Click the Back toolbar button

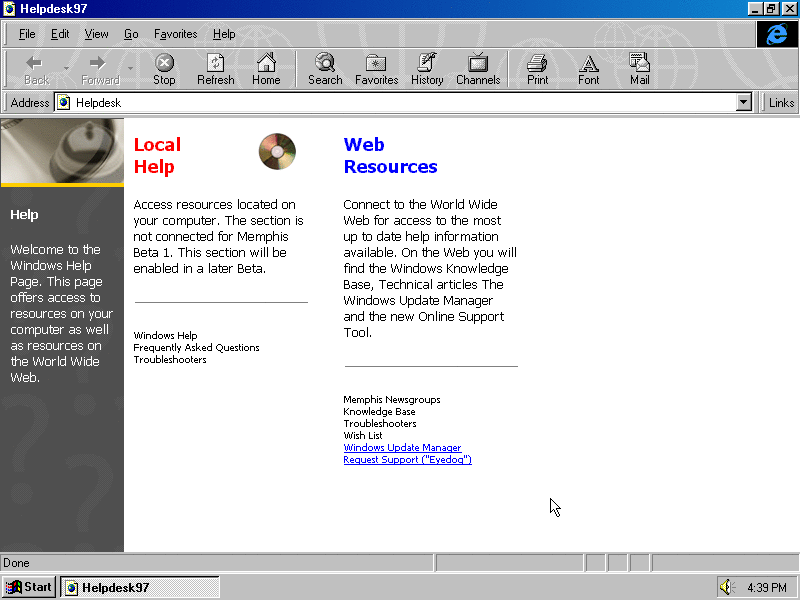click(37, 69)
